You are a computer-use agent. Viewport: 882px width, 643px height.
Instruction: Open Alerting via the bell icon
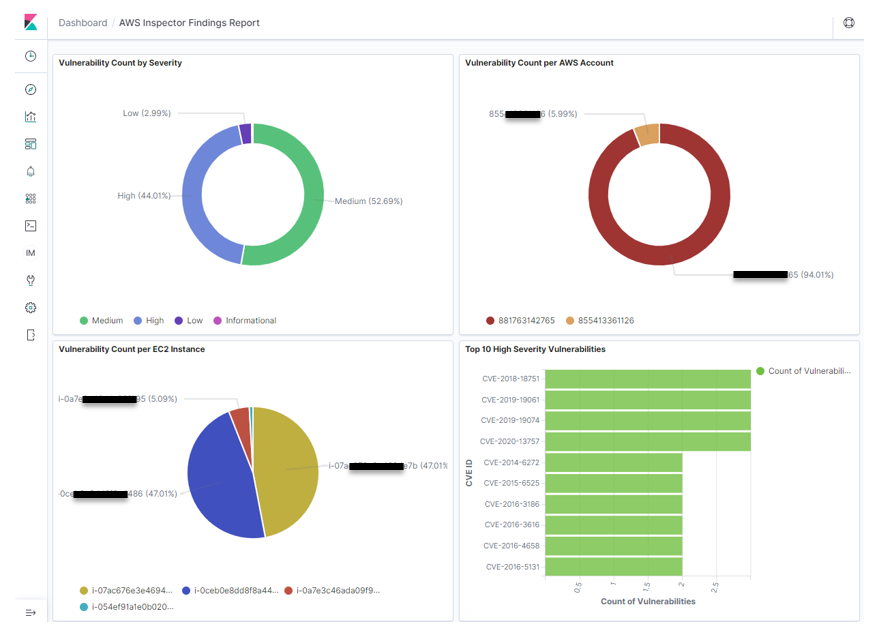click(x=30, y=171)
